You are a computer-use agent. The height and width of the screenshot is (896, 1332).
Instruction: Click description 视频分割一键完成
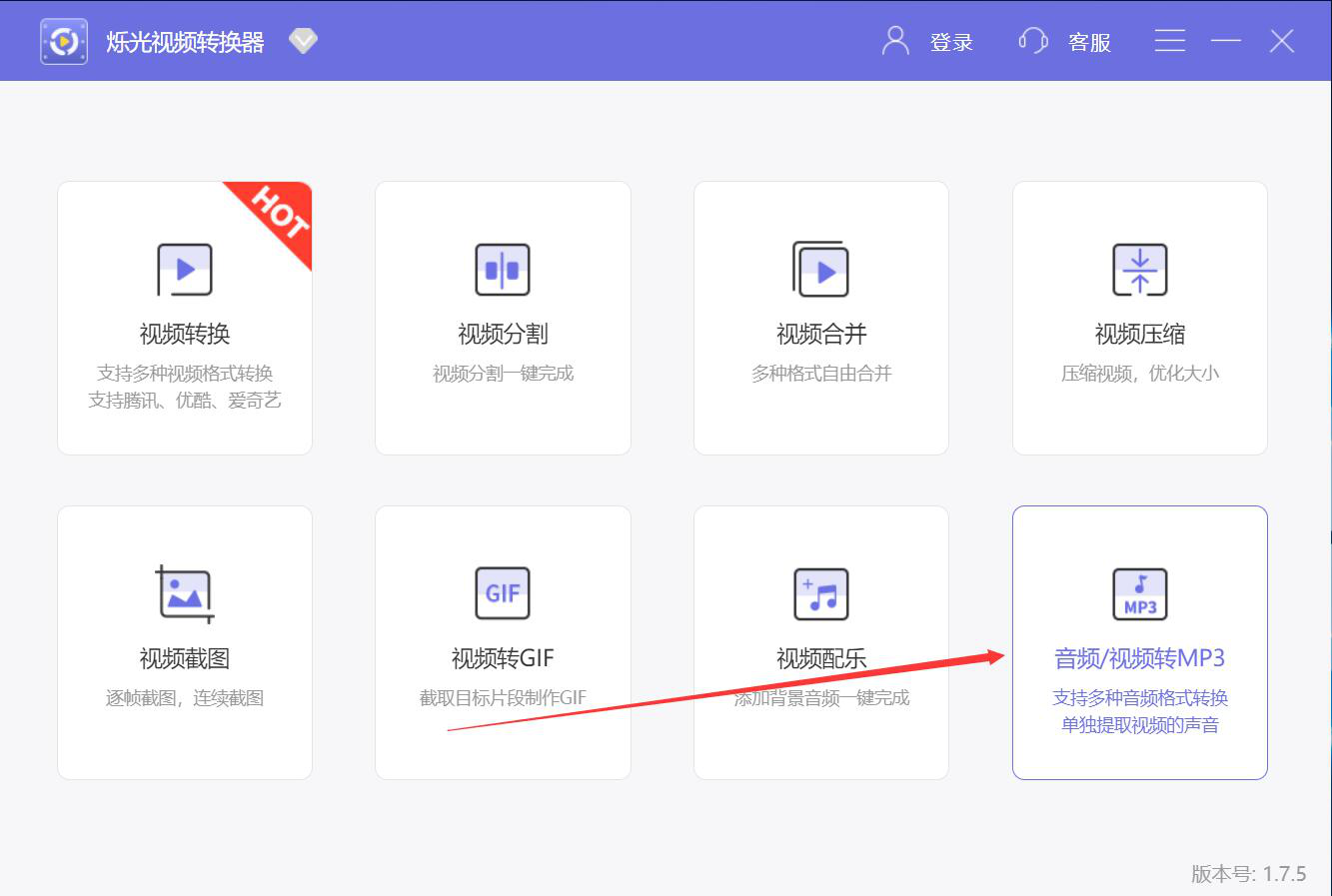(503, 374)
